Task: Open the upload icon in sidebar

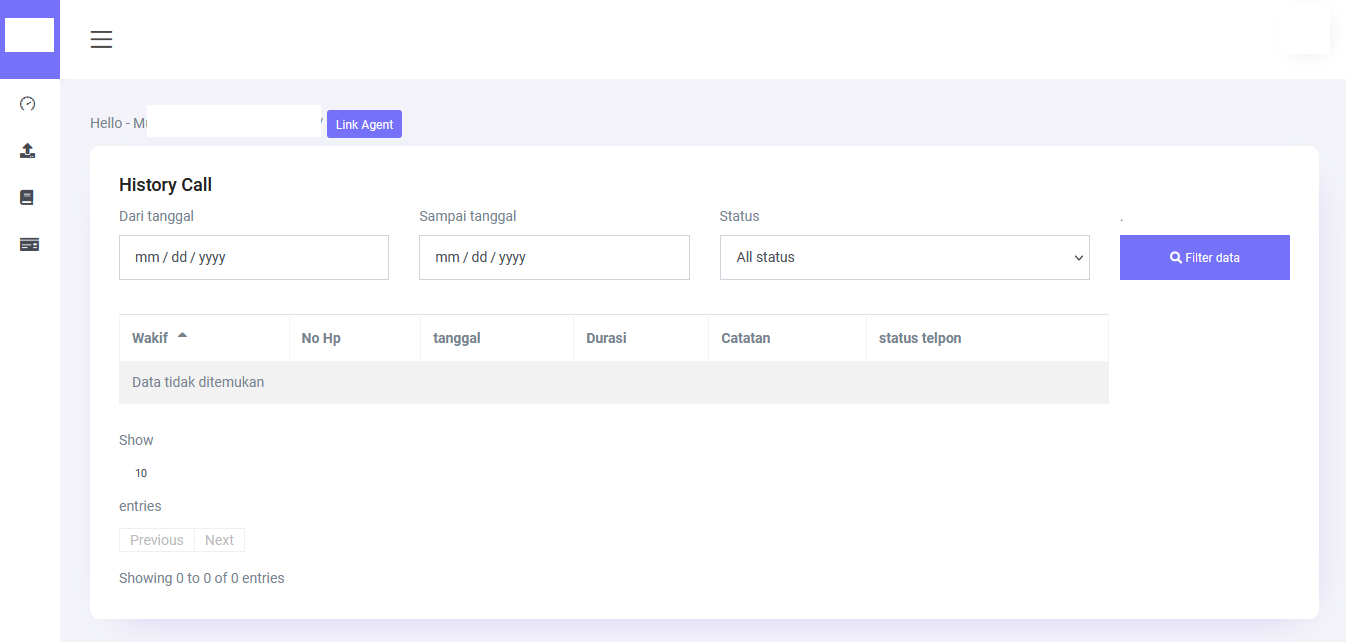Action: pyautogui.click(x=28, y=151)
